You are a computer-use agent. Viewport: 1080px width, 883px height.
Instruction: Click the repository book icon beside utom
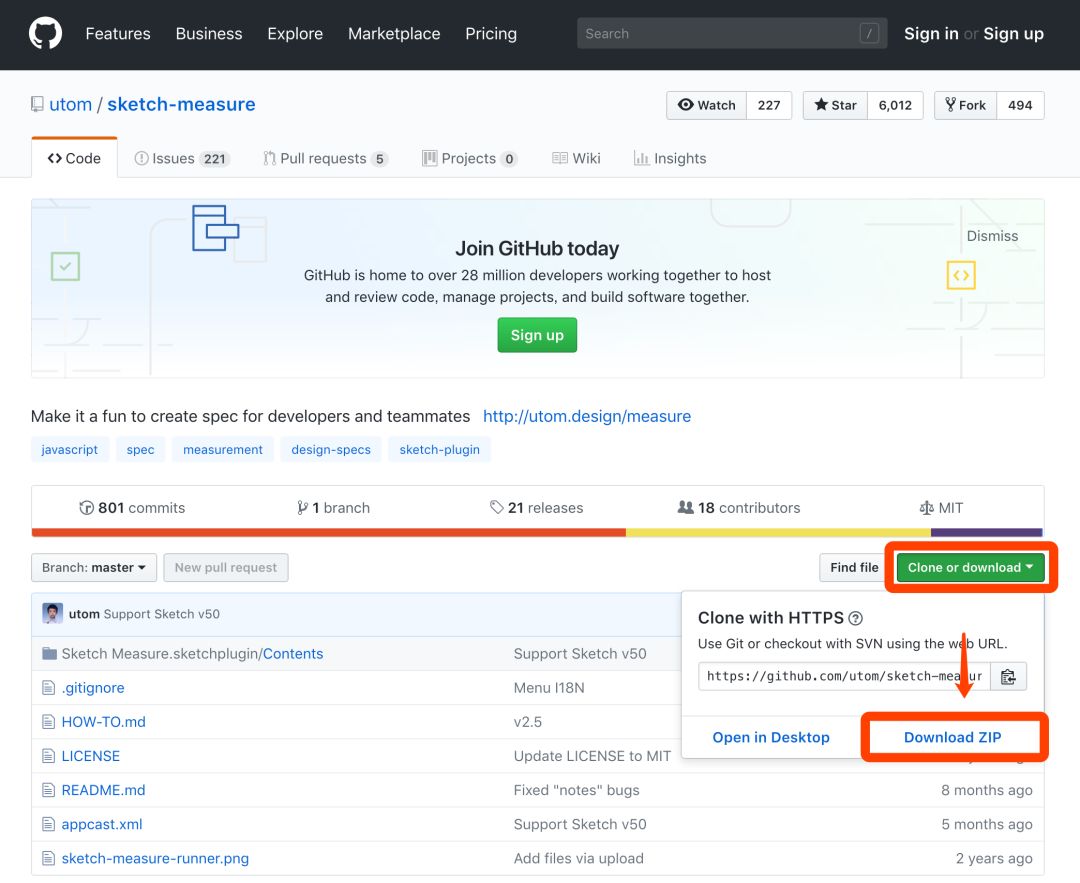[x=37, y=104]
